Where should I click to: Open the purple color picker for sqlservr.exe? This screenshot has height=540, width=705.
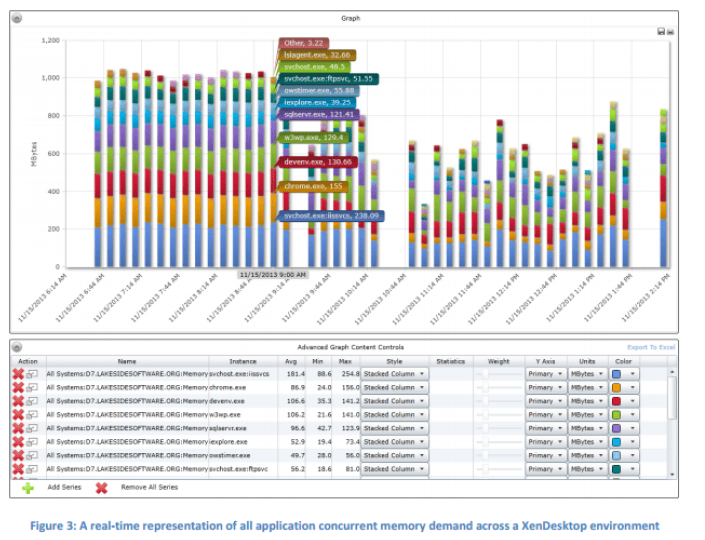[x=624, y=428]
